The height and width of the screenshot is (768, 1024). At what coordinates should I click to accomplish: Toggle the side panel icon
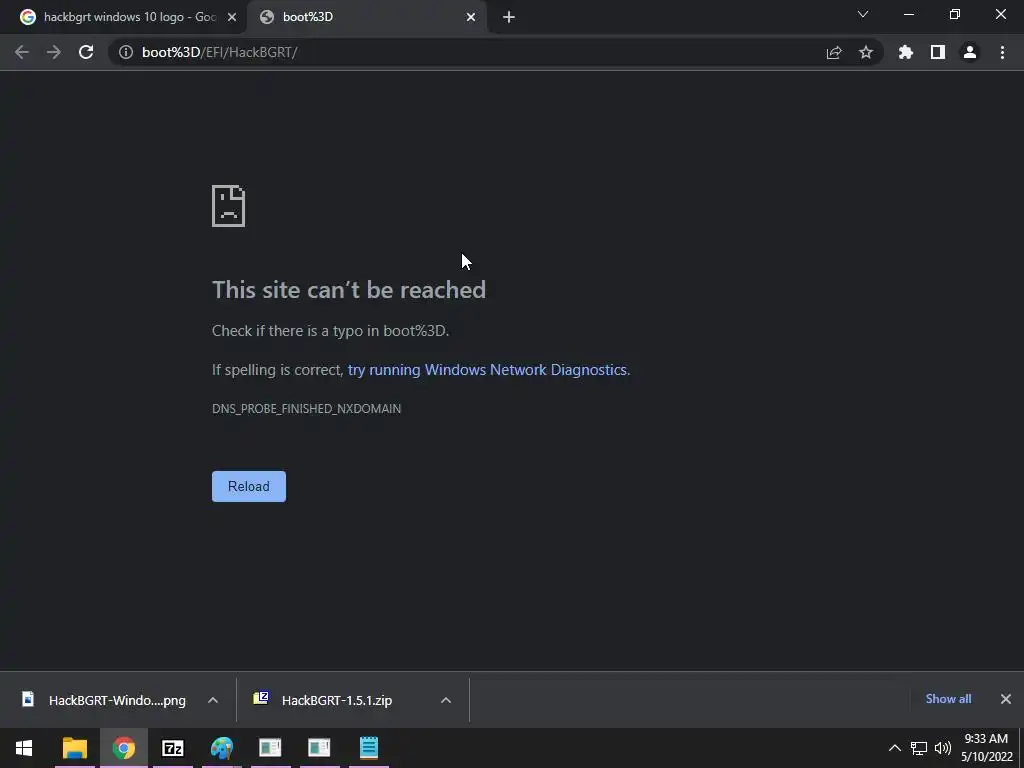pyautogui.click(x=938, y=52)
